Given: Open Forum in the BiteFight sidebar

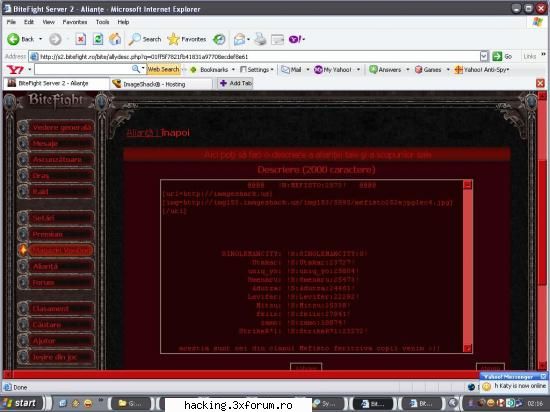Looking at the screenshot, I should (56, 282).
